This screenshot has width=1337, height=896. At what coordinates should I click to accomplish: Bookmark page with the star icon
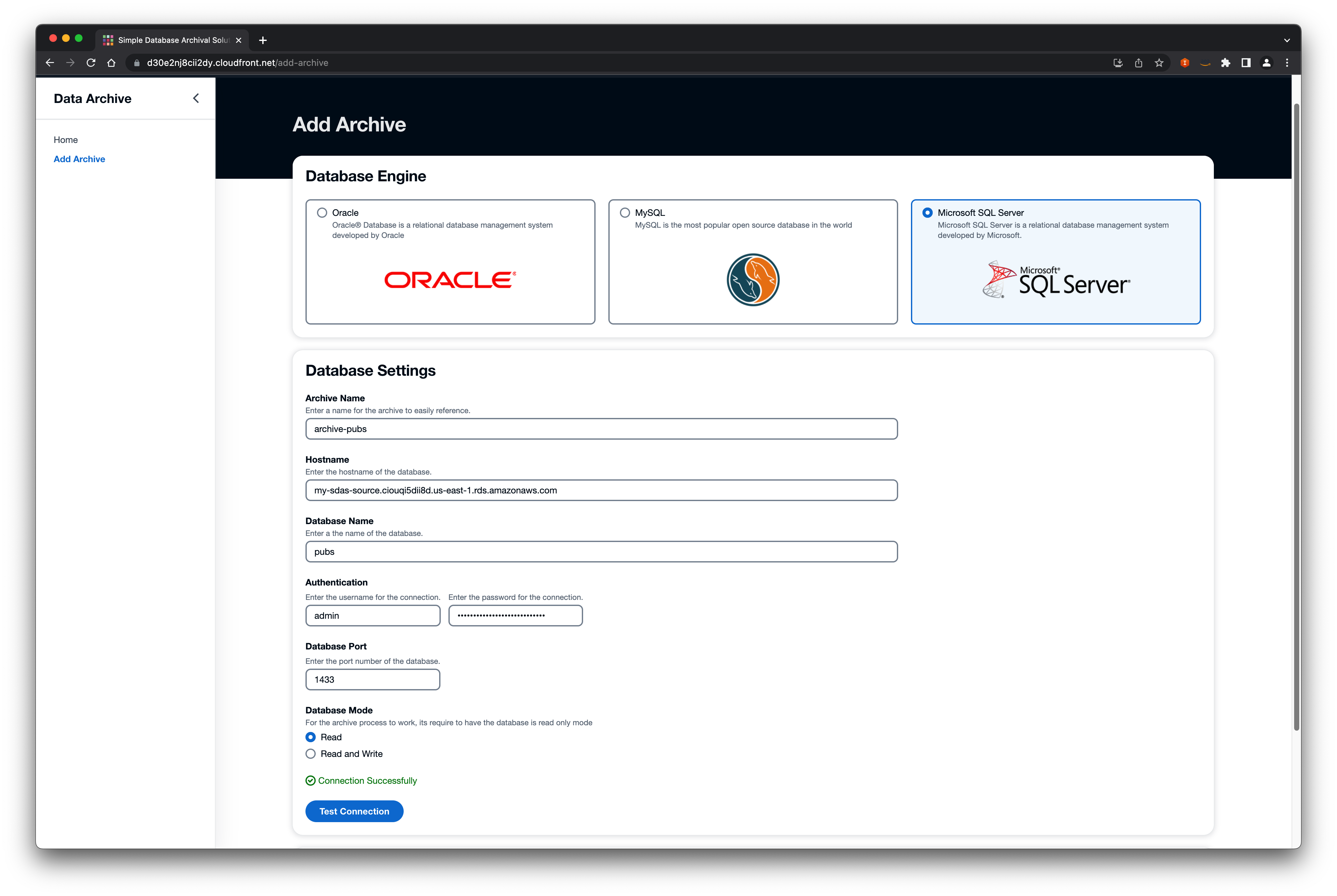click(1159, 63)
